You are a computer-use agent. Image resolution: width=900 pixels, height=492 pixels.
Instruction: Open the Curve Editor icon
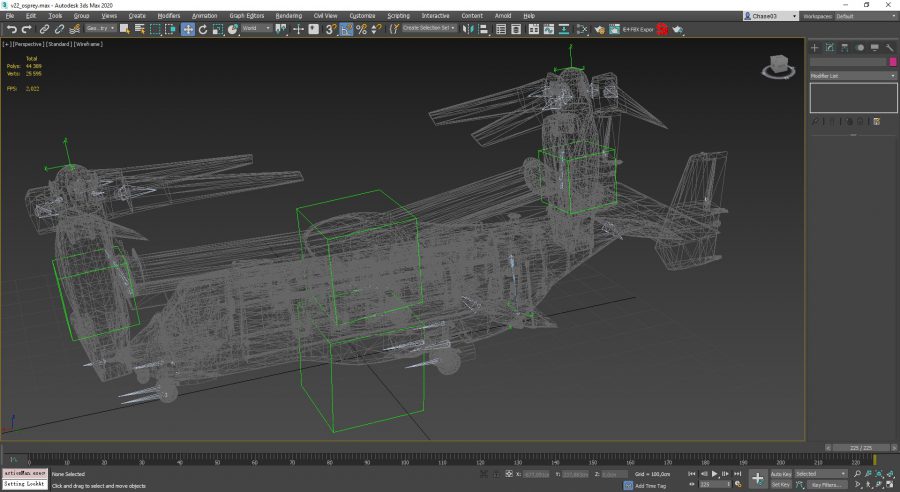pyautogui.click(x=549, y=29)
